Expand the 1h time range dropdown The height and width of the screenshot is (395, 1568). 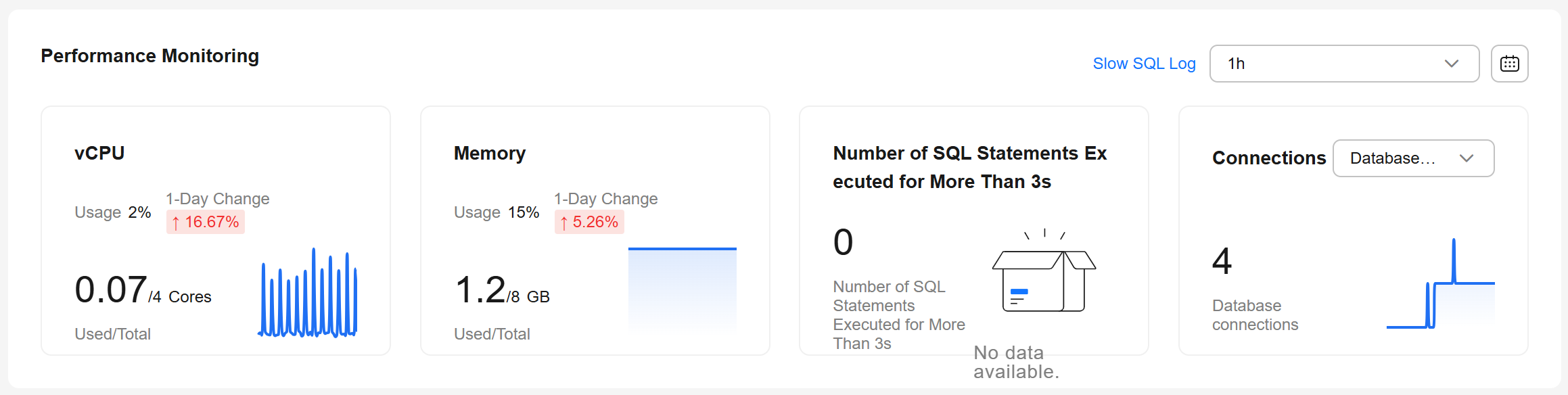pyautogui.click(x=1344, y=64)
